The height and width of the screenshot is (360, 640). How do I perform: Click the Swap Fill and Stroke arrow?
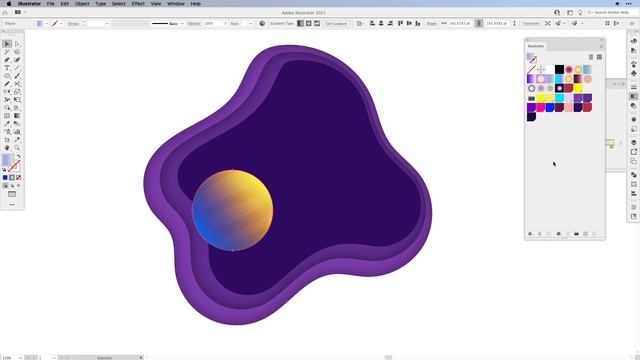(18, 156)
